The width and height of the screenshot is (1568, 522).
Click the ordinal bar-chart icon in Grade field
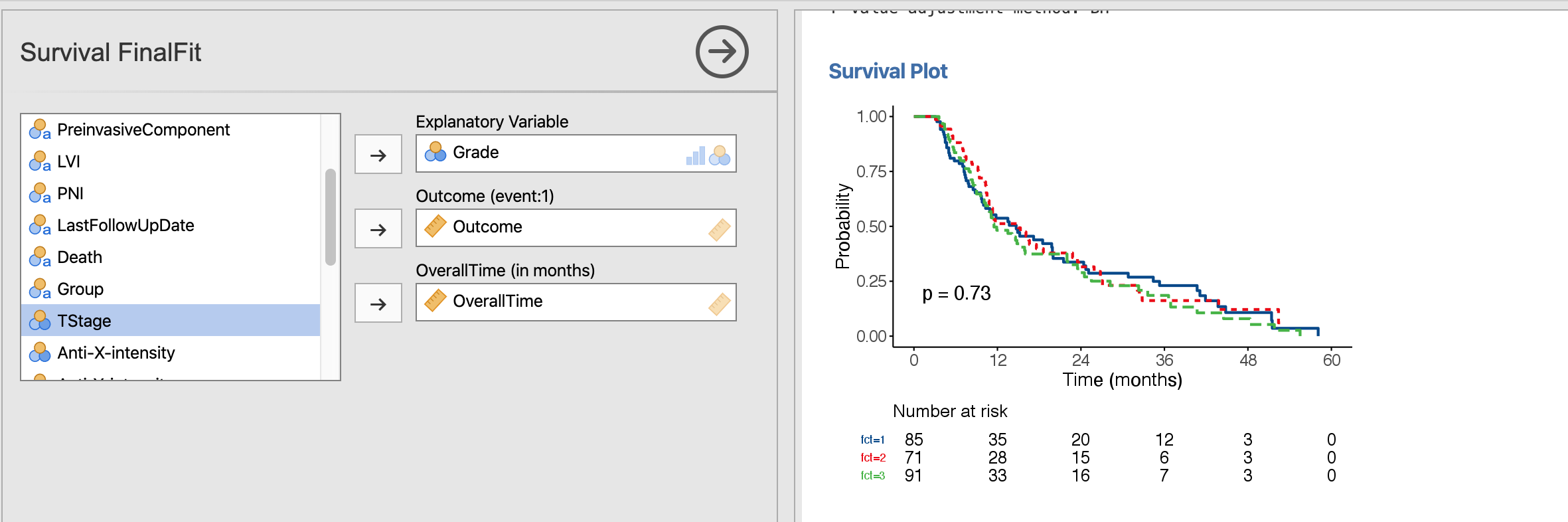coord(695,156)
